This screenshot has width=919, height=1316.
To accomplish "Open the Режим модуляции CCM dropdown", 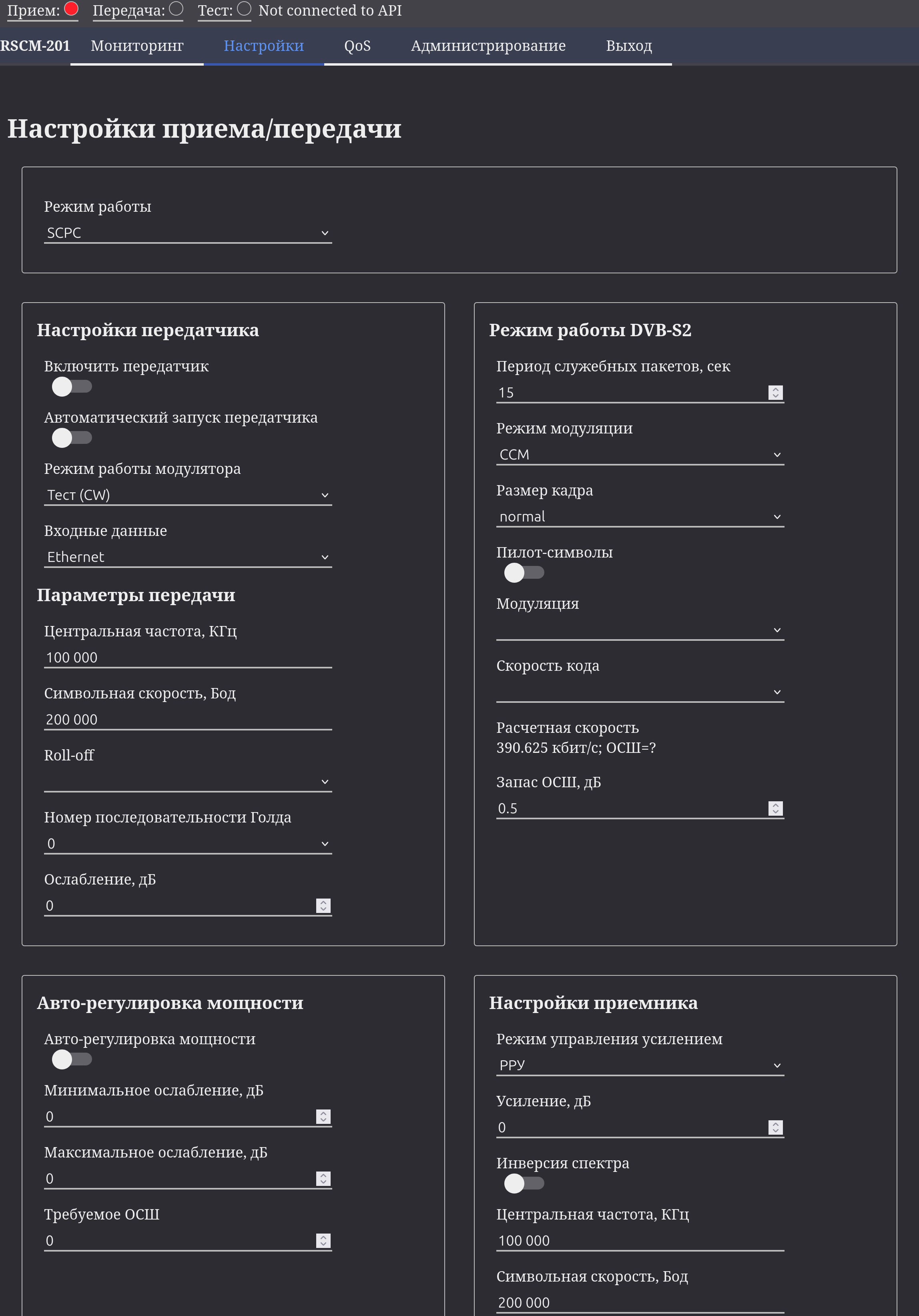I will pos(640,455).
